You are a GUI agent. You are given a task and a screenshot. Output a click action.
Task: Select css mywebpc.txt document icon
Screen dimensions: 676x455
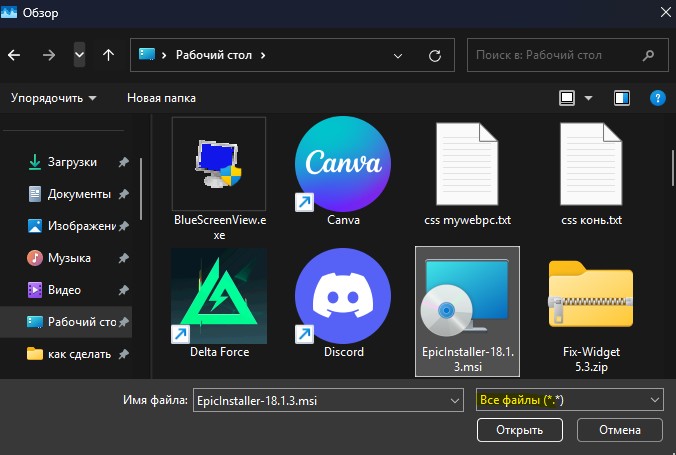(x=467, y=164)
